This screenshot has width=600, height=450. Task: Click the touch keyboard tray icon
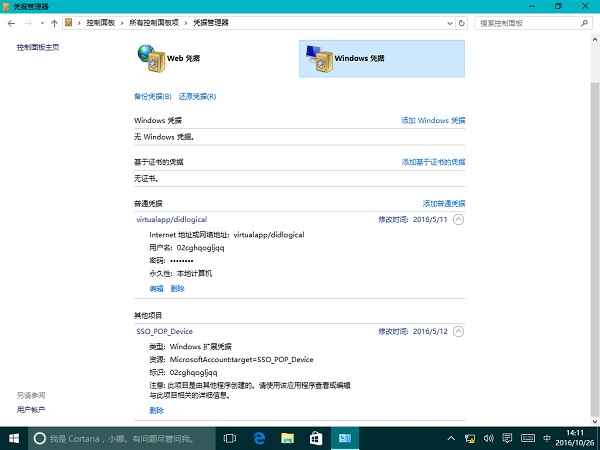tap(528, 439)
